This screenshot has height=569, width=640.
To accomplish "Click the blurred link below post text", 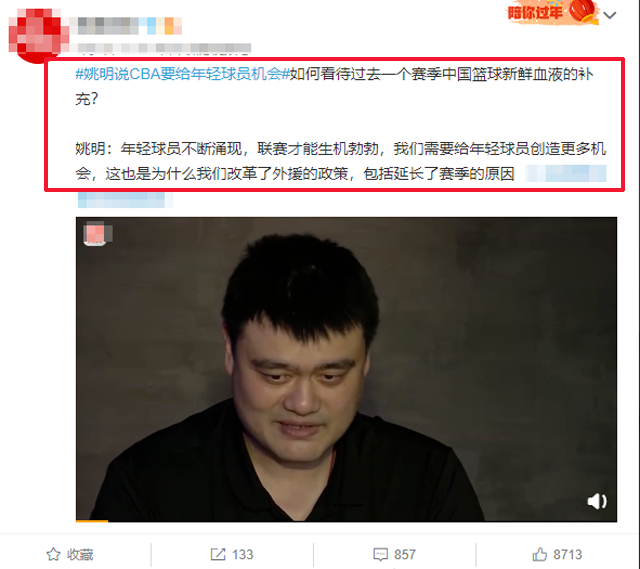I will click(125, 200).
